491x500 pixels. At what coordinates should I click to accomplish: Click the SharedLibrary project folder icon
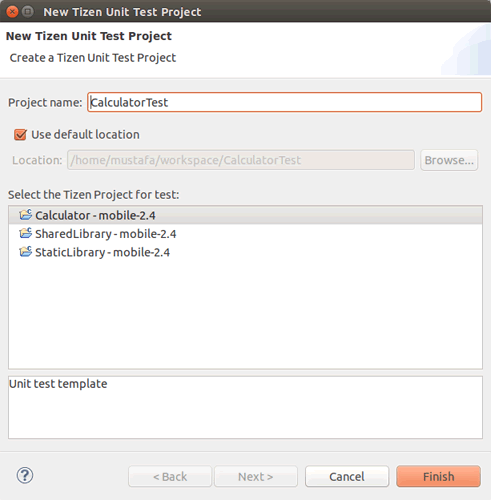point(26,233)
